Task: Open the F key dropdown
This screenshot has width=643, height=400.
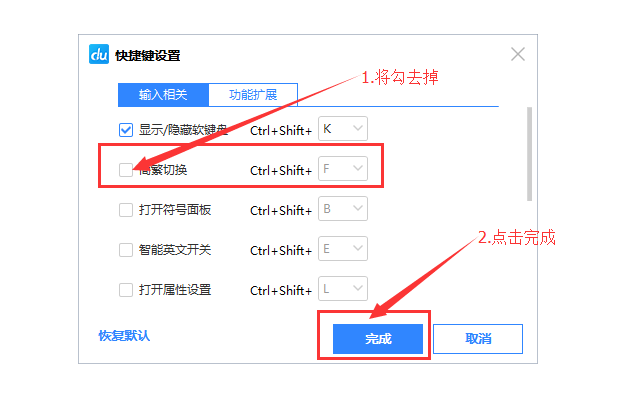Action: pyautogui.click(x=343, y=169)
